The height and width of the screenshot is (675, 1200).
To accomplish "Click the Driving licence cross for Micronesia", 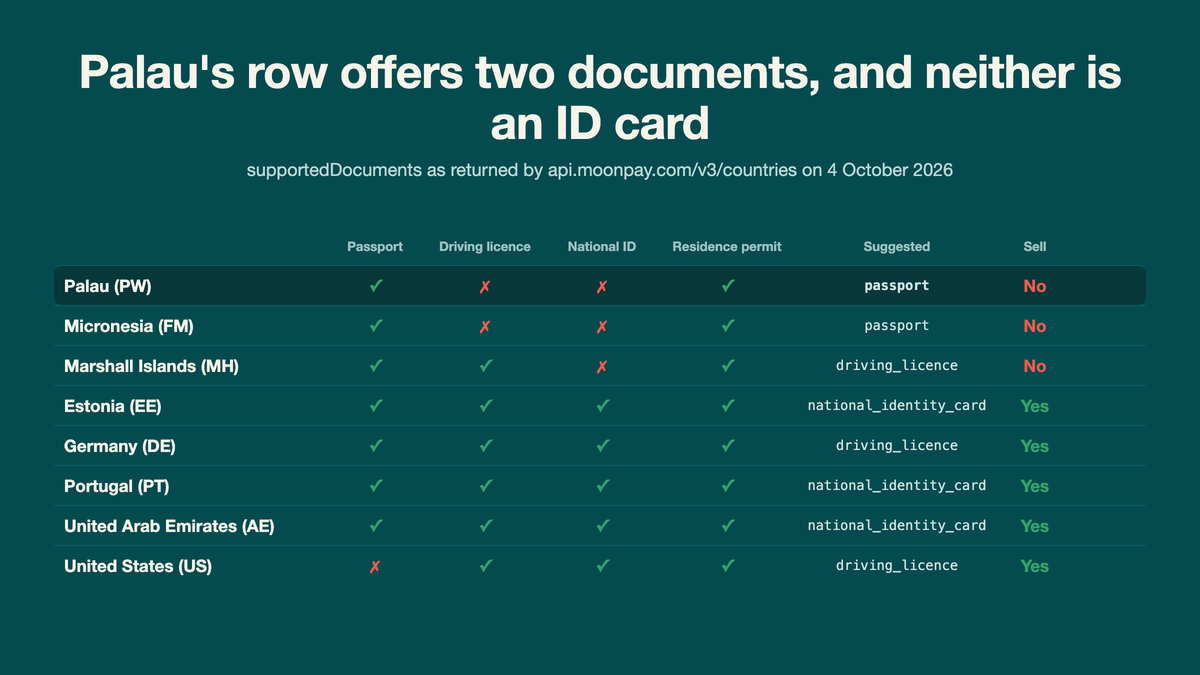I will (485, 326).
